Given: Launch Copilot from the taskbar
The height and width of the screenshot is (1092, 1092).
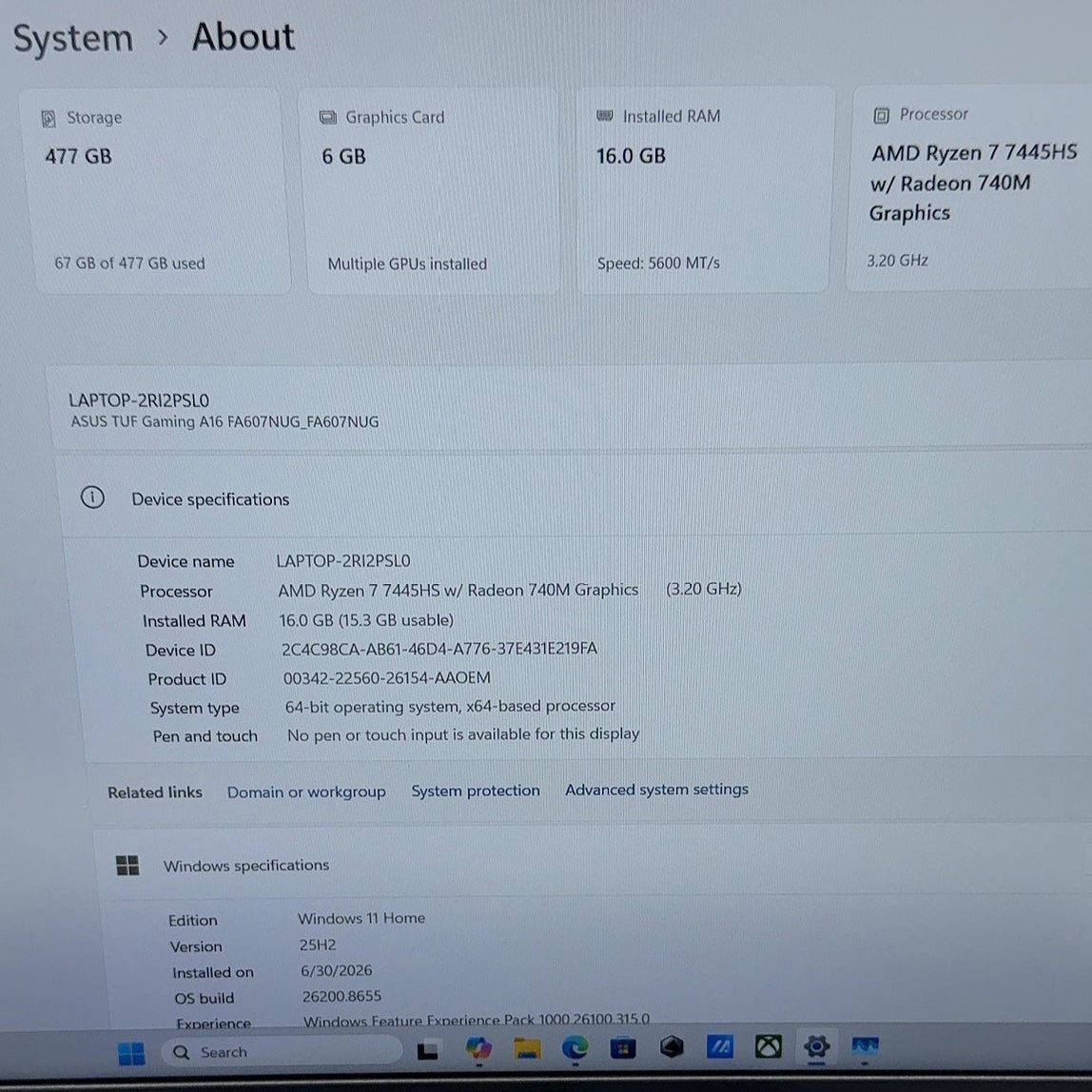Looking at the screenshot, I should (x=478, y=1049).
